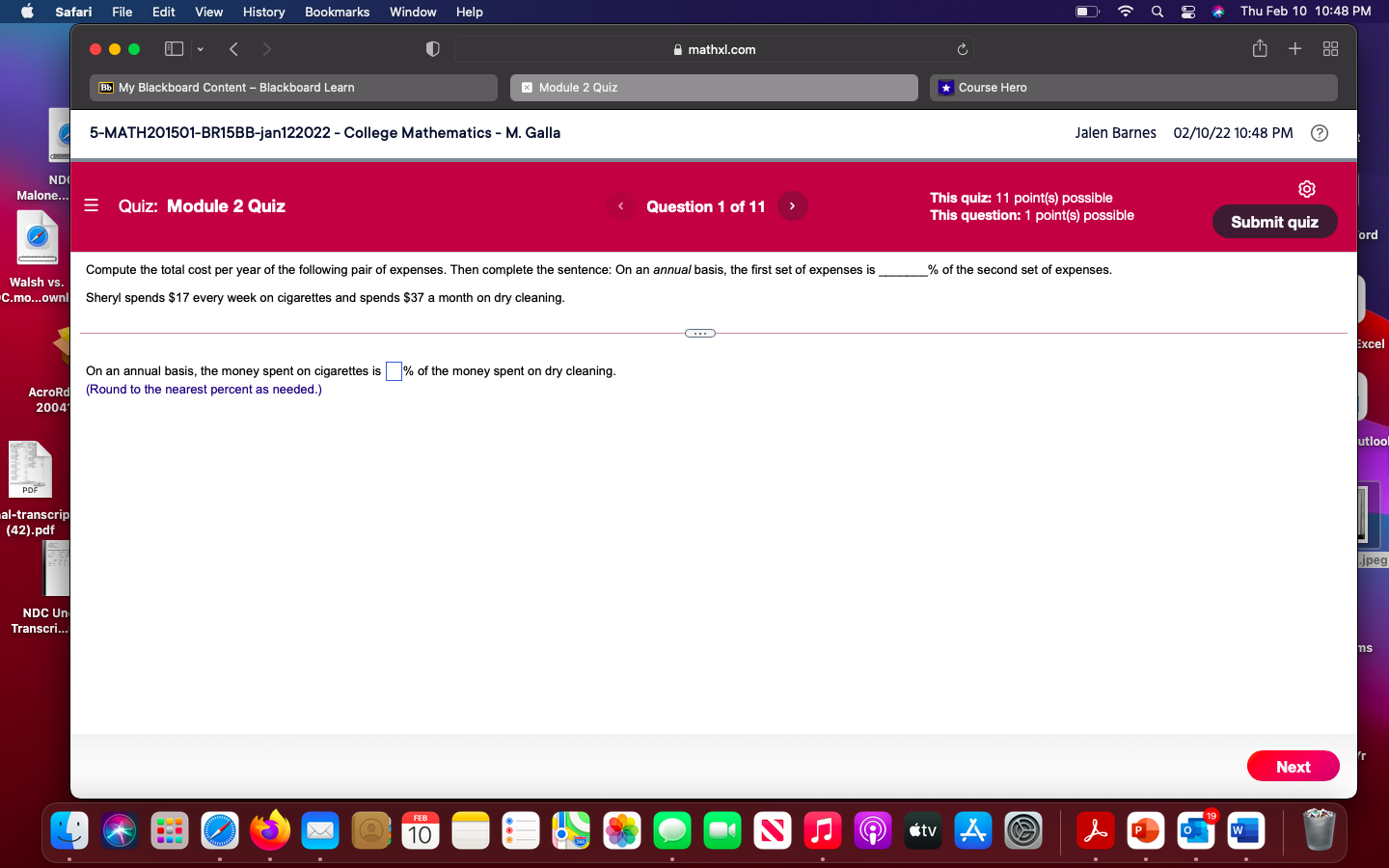The height and width of the screenshot is (868, 1389).
Task: Expand the ellipsis divider in the question
Action: click(699, 333)
